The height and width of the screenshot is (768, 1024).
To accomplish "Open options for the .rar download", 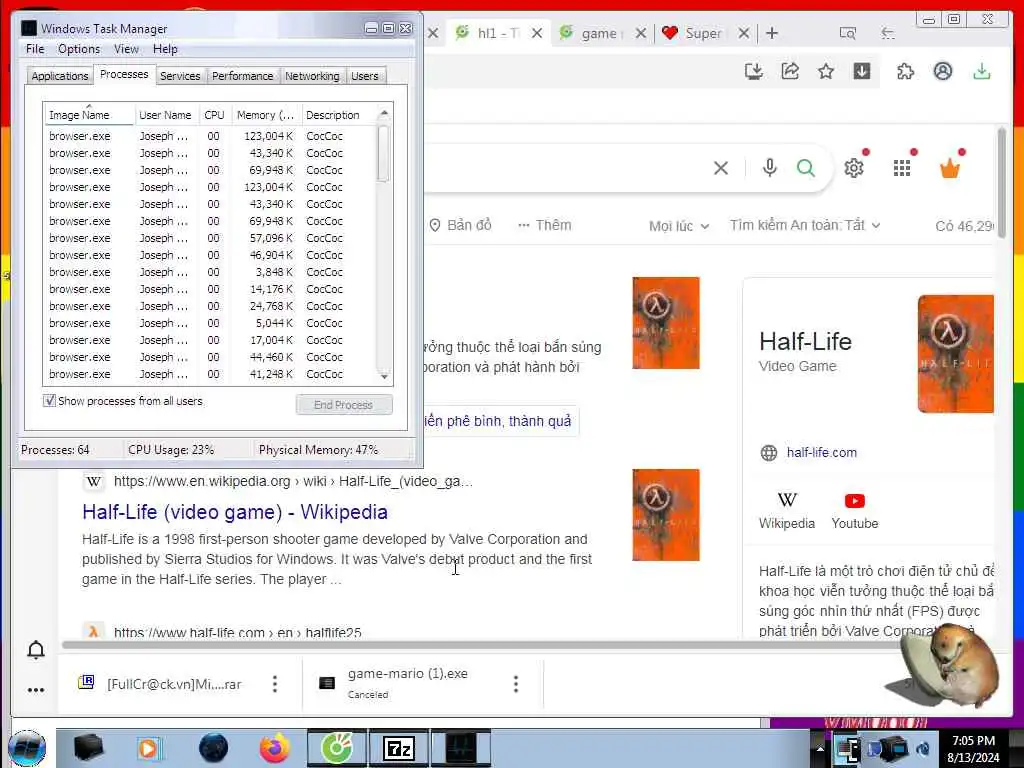I will click(275, 684).
